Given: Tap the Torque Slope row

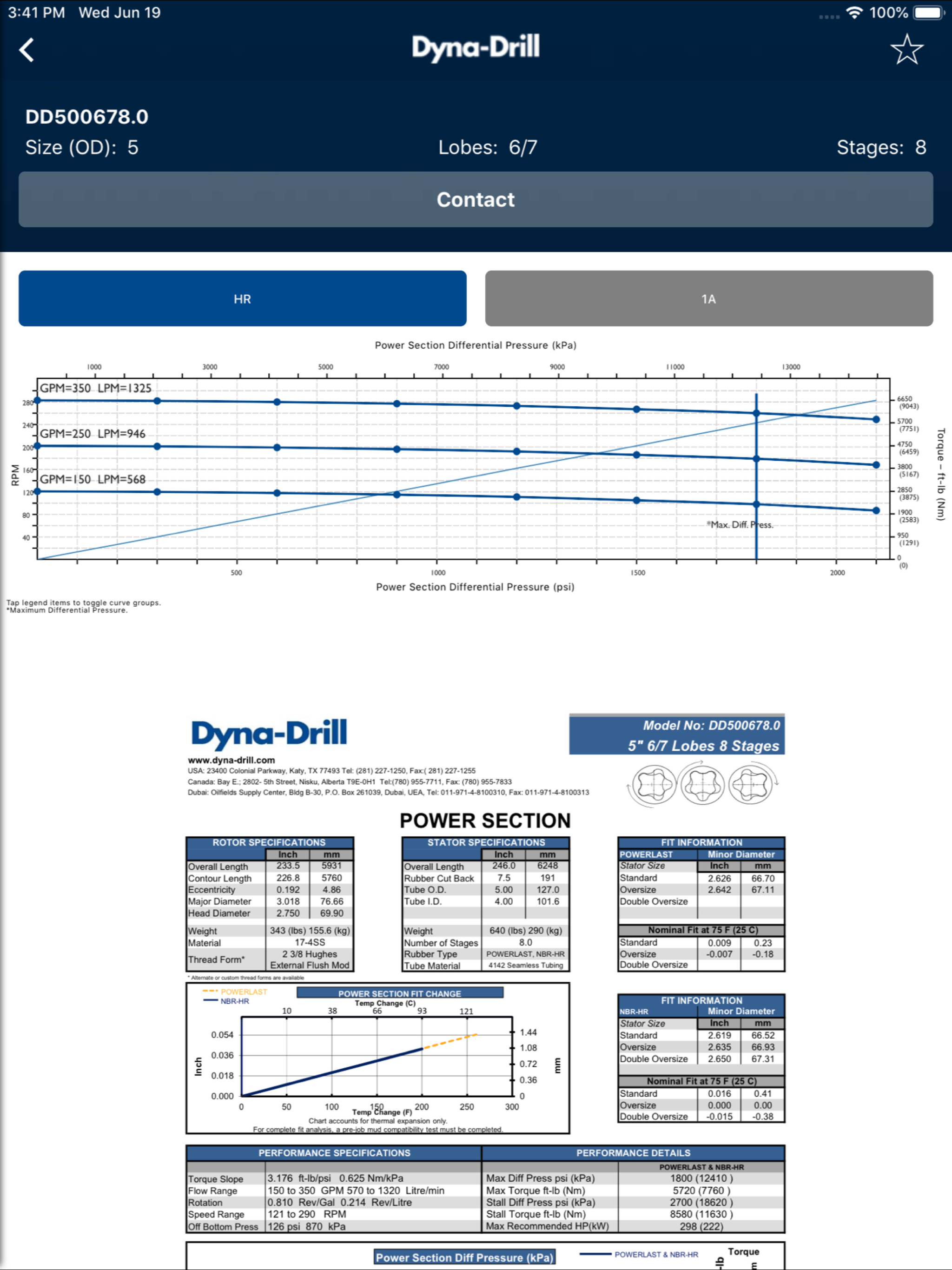Looking at the screenshot, I should tap(334, 1178).
